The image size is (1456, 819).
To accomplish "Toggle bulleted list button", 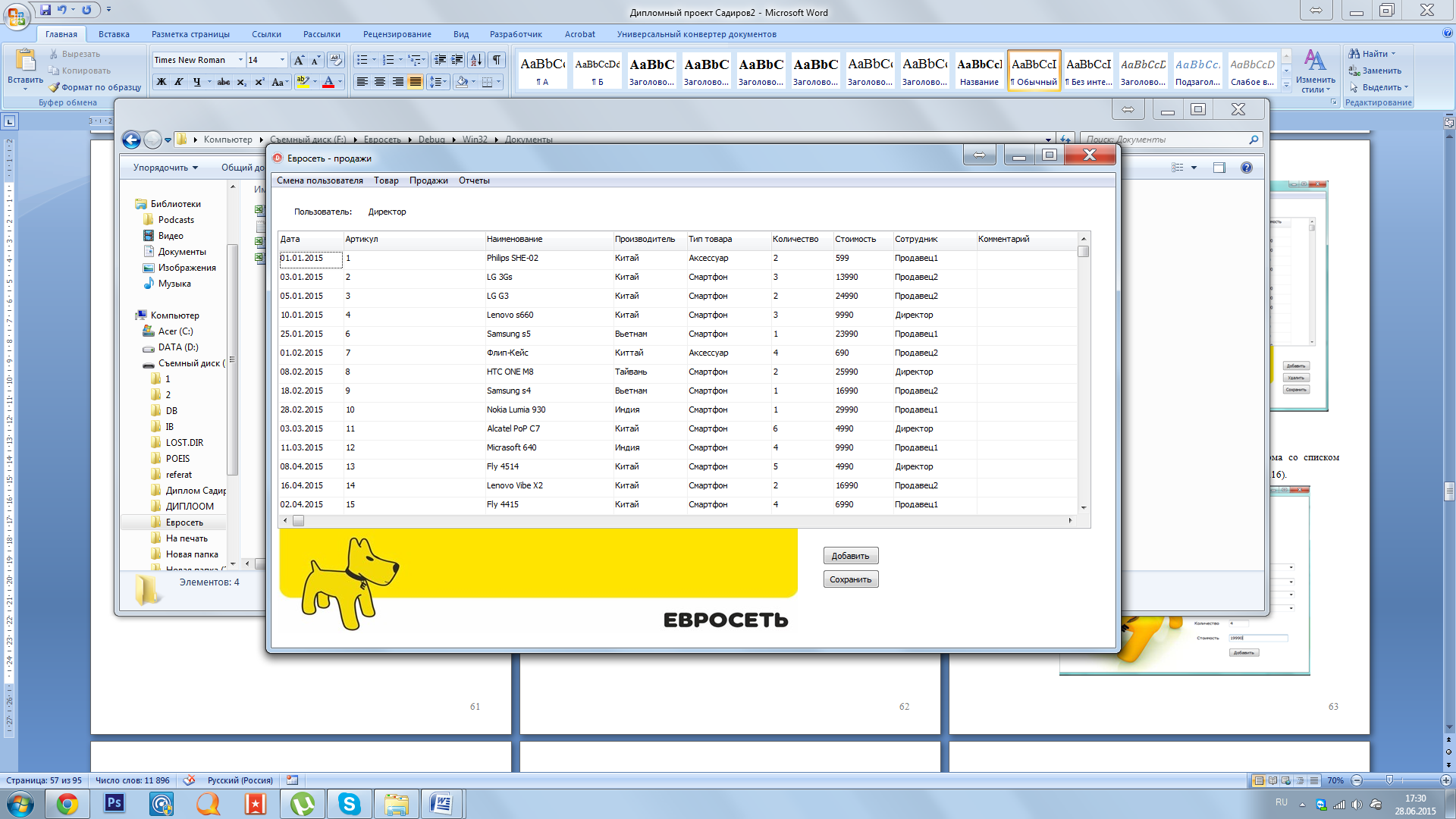I will tap(362, 60).
